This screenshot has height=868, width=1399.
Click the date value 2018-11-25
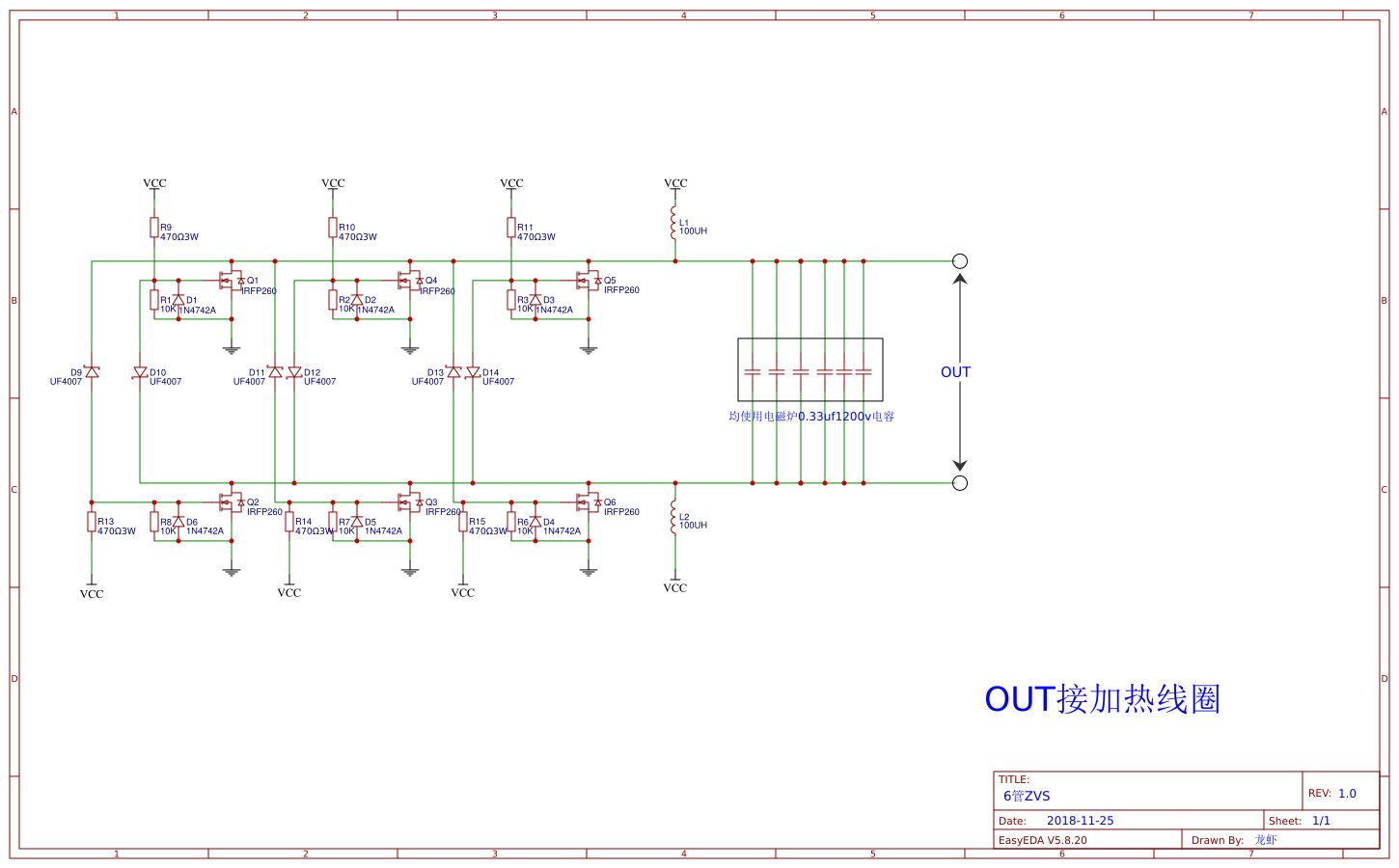point(1080,821)
